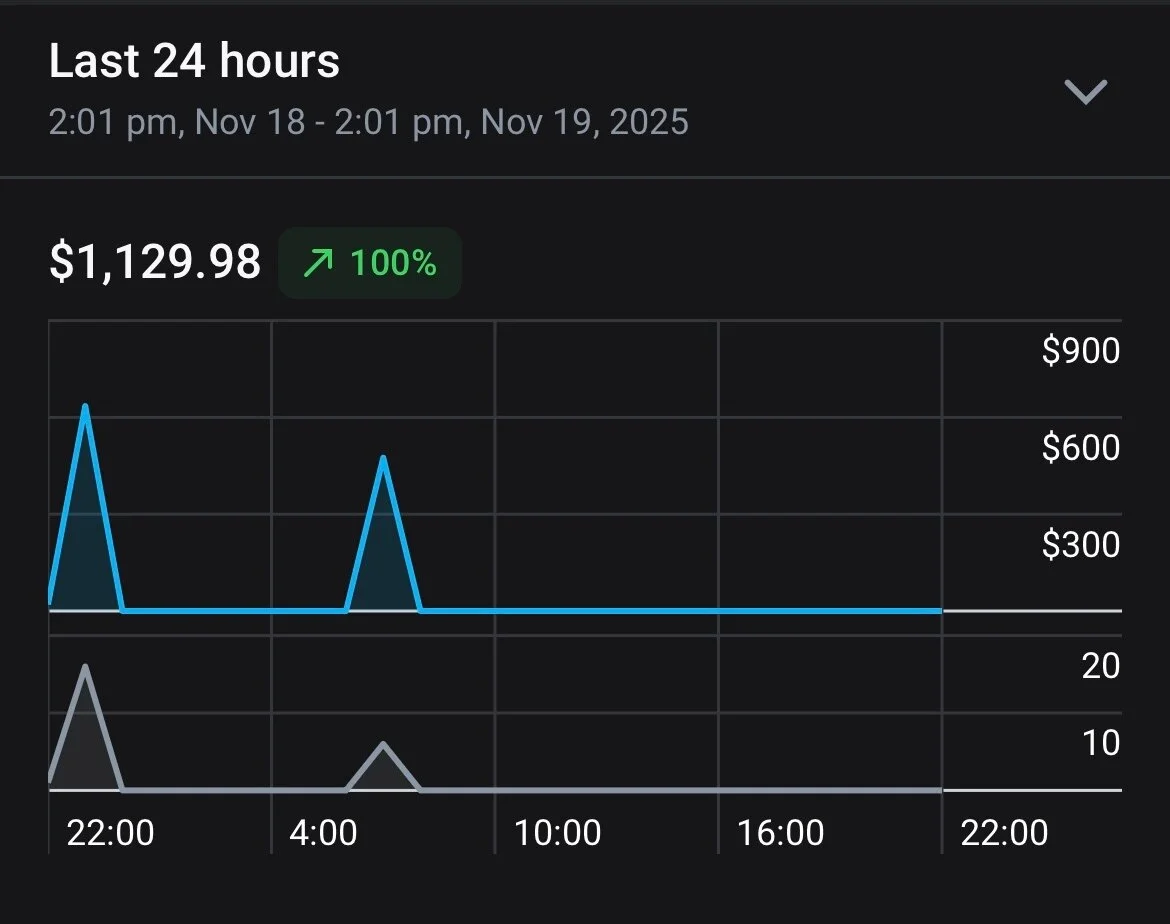Viewport: 1170px width, 924px height.
Task: Click the 10 label on the lower chart axis
Action: tap(1100, 743)
